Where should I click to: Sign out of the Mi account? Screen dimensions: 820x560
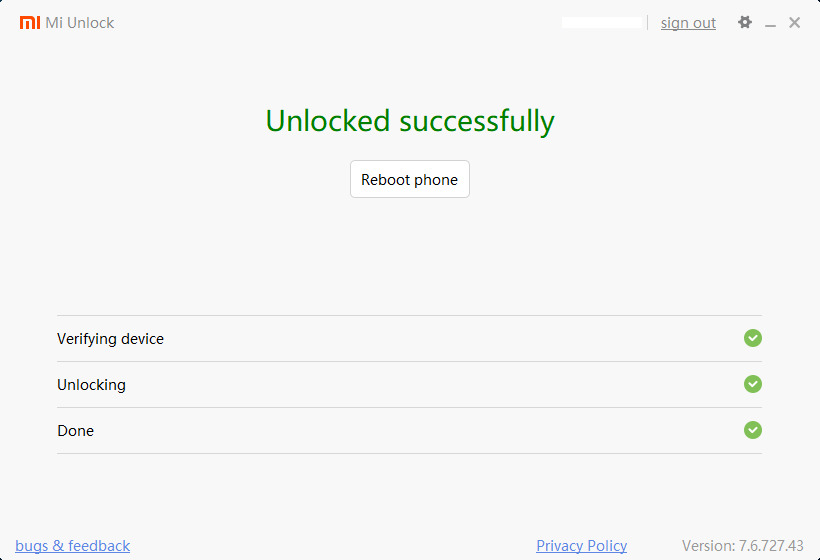click(x=688, y=23)
